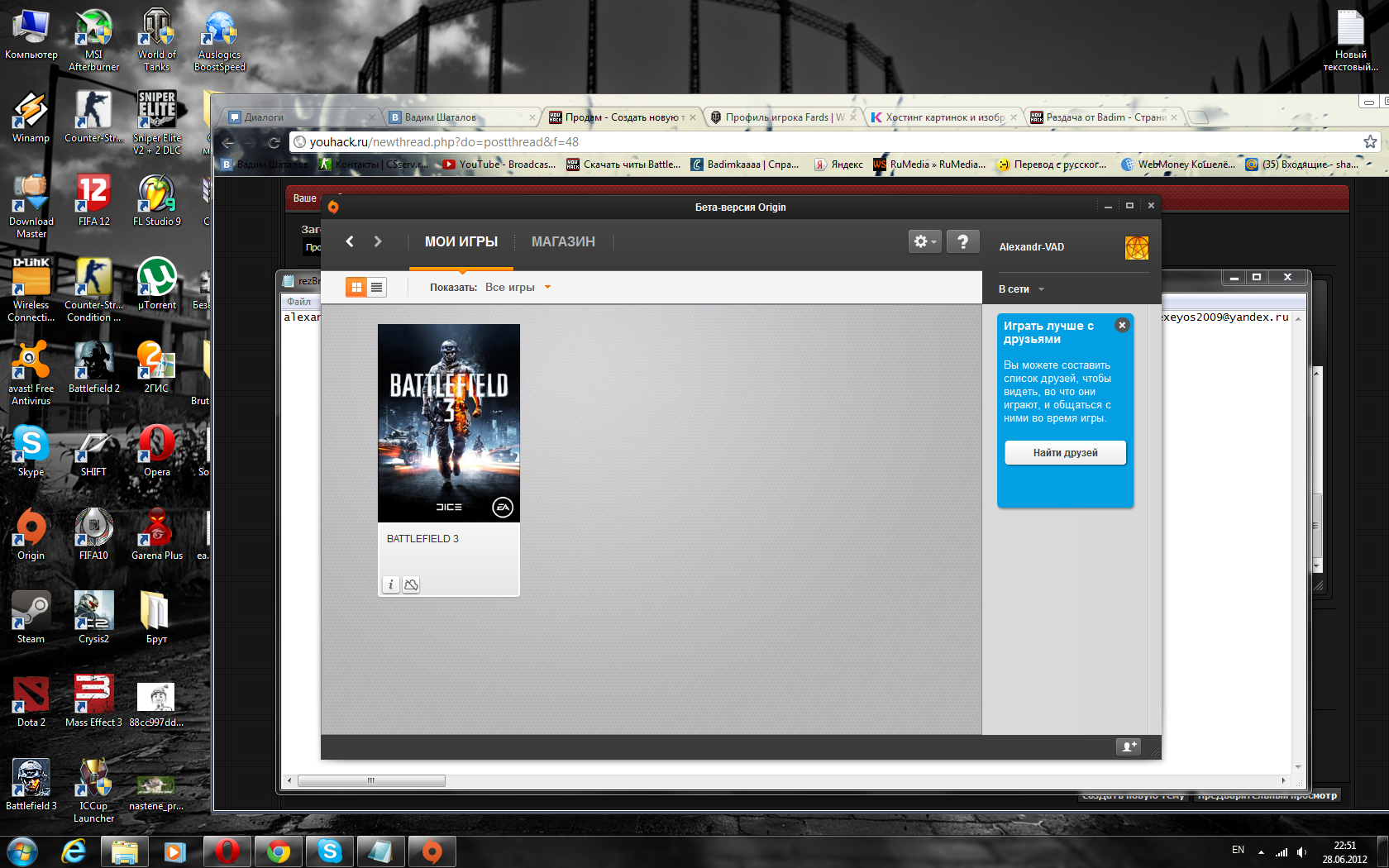This screenshot has width=1389, height=868.
Task: Click the 'Найти друзей' button
Action: click(1065, 452)
